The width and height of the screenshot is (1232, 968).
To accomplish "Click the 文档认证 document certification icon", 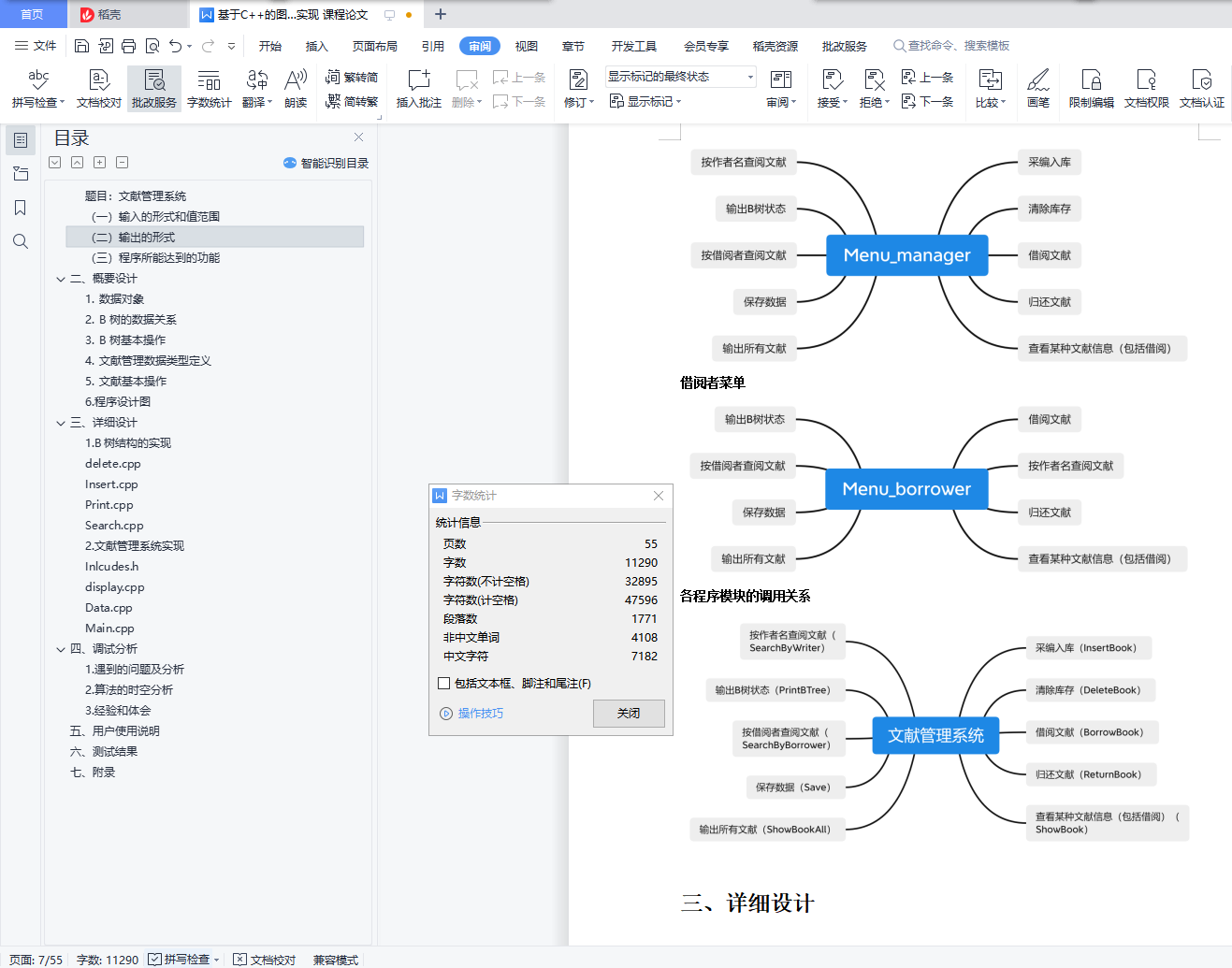I will (1202, 89).
